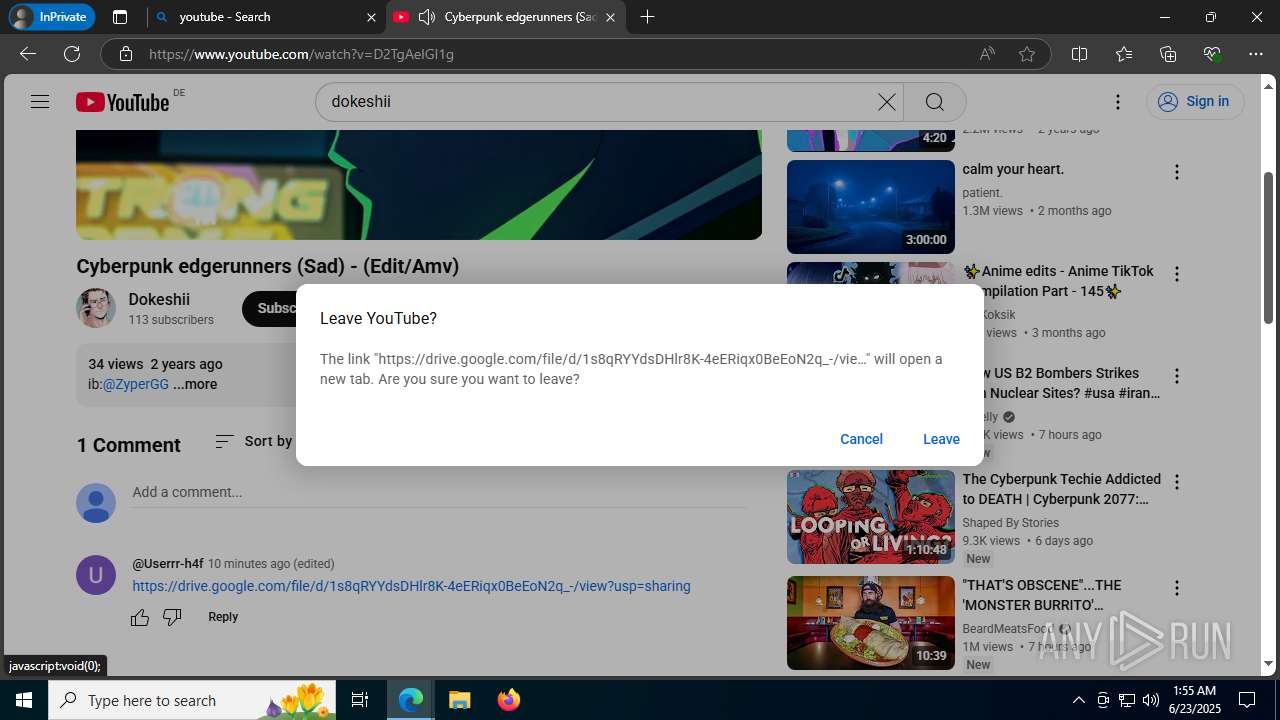Open the Windows Start menu
The image size is (1280, 720).
coord(24,700)
